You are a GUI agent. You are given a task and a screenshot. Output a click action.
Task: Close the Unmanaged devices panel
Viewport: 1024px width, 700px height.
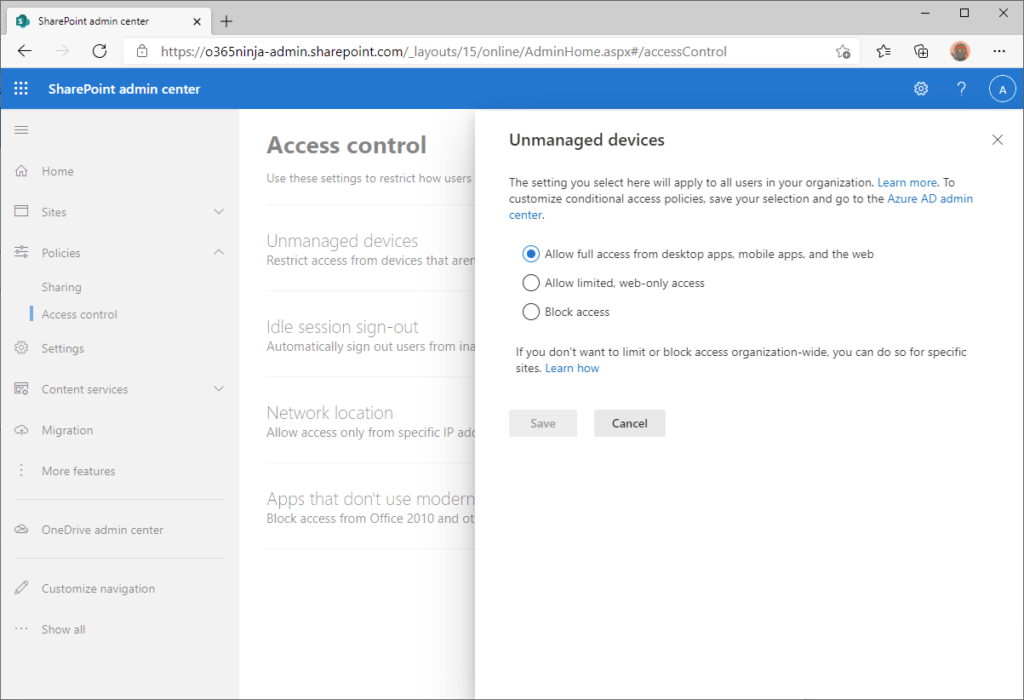pyautogui.click(x=997, y=140)
